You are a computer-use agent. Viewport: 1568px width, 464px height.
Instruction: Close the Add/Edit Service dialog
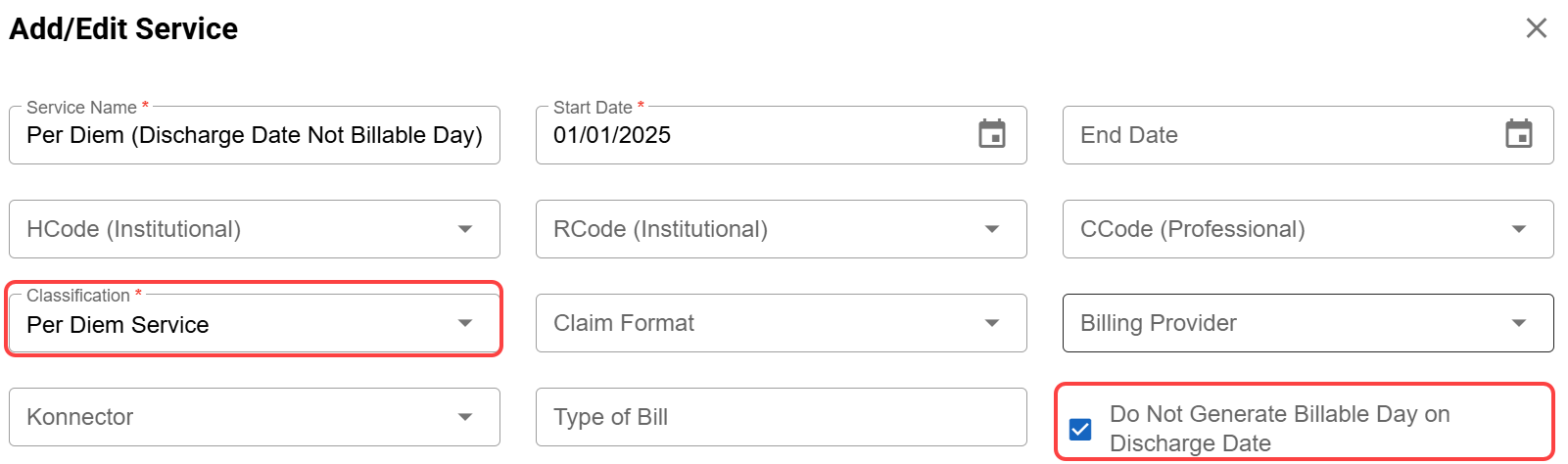(1536, 28)
